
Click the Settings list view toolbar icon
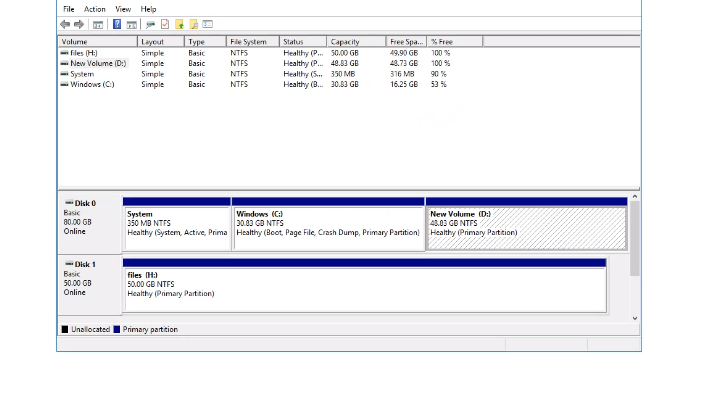(208, 24)
